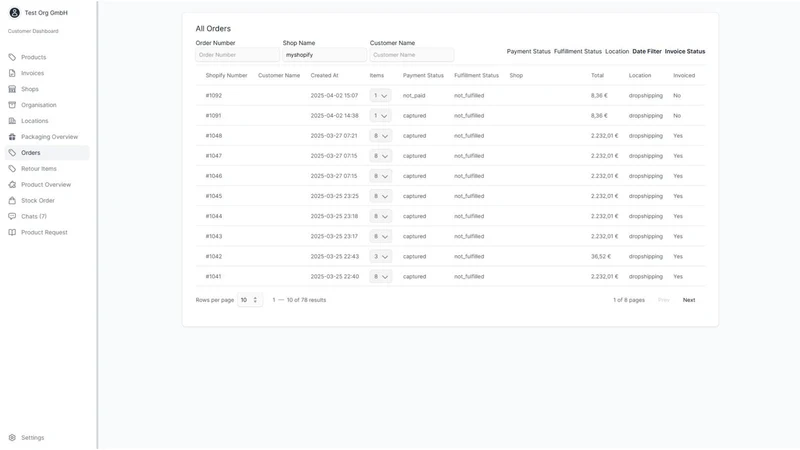Viewport: 800px width, 450px height.
Task: Open Product Overview page
Action: point(47,184)
